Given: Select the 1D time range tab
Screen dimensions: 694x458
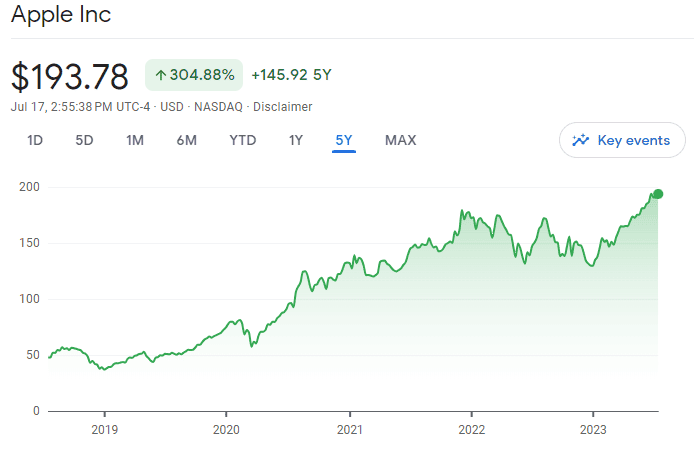Looking at the screenshot, I should [x=35, y=140].
